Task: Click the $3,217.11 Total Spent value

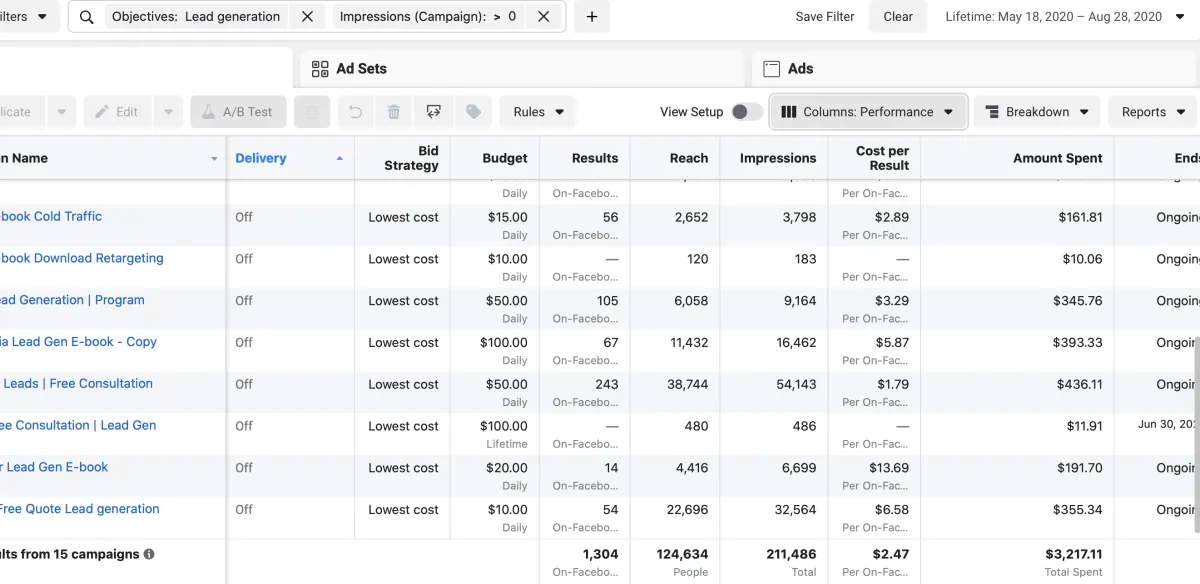Action: (x=1074, y=554)
